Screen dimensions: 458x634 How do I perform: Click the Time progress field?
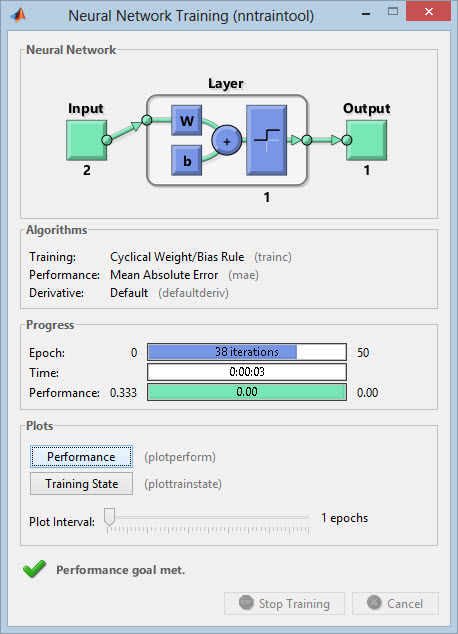click(x=247, y=372)
